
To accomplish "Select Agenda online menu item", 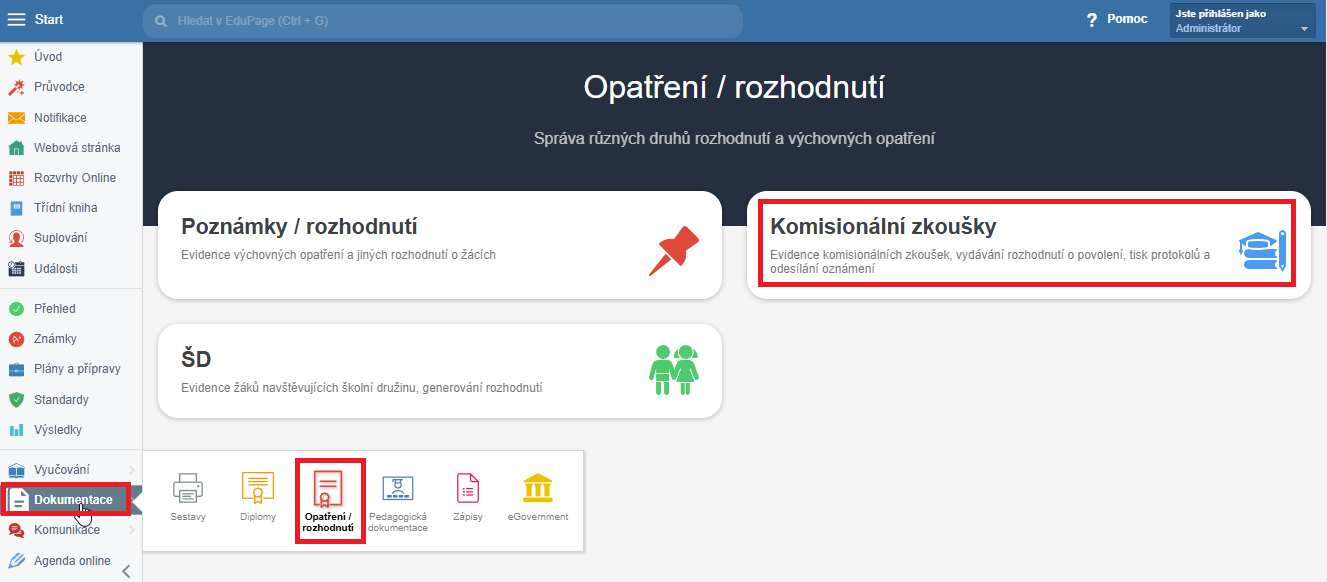I will click(71, 561).
